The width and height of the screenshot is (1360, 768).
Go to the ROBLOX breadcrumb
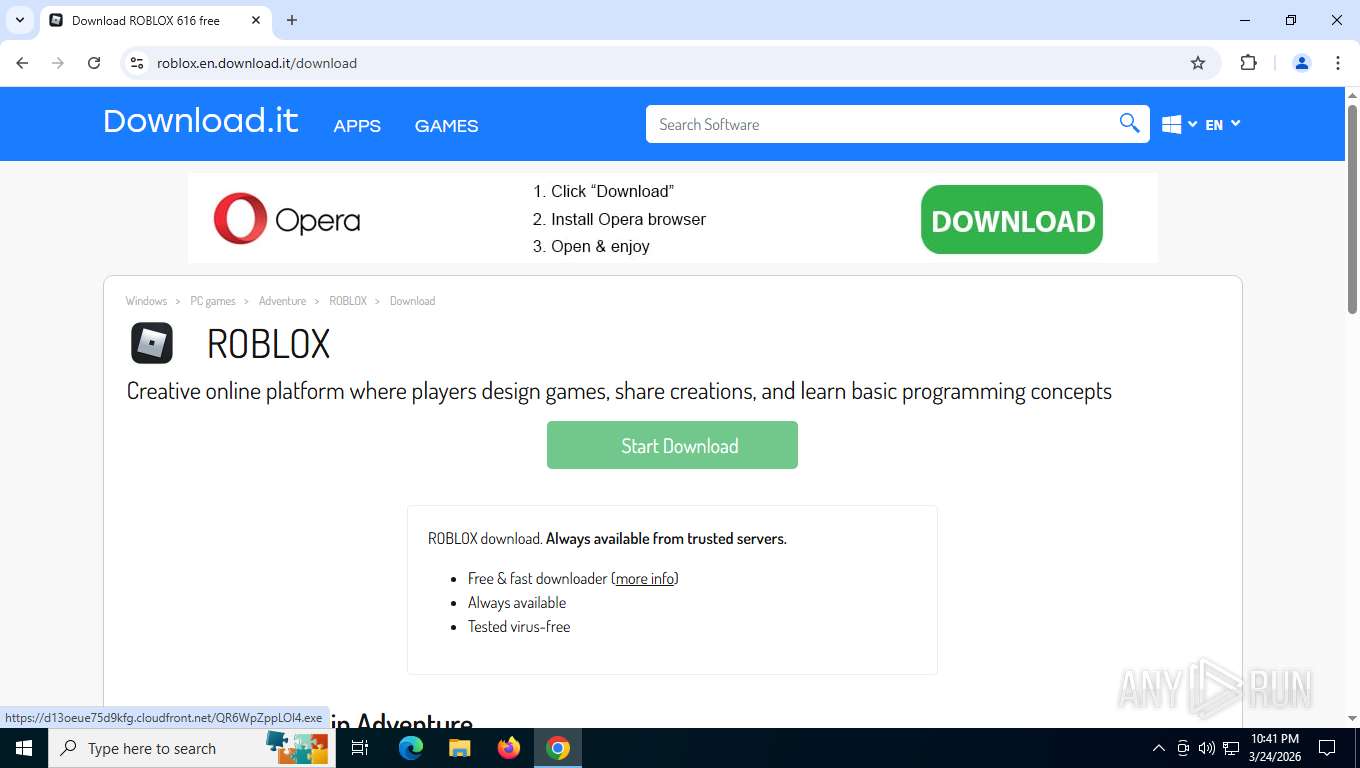point(348,301)
